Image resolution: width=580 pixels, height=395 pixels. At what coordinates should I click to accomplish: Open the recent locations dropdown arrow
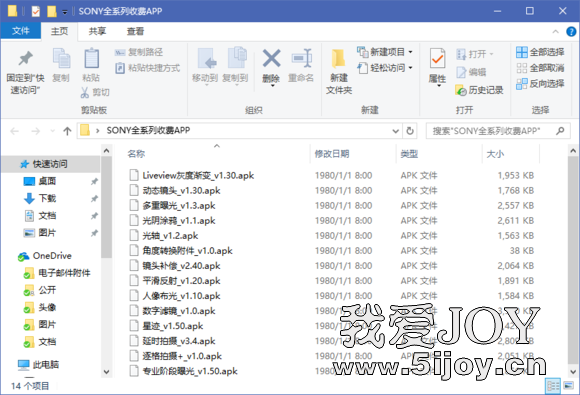(52, 131)
